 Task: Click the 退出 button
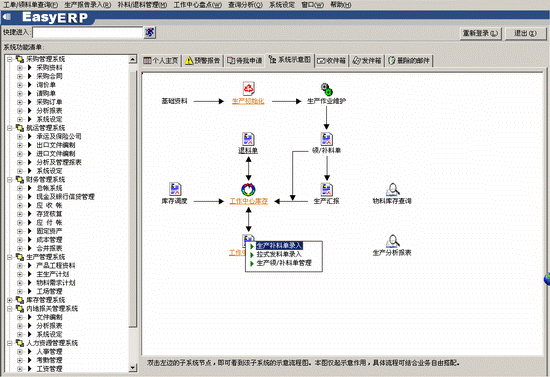coord(525,33)
